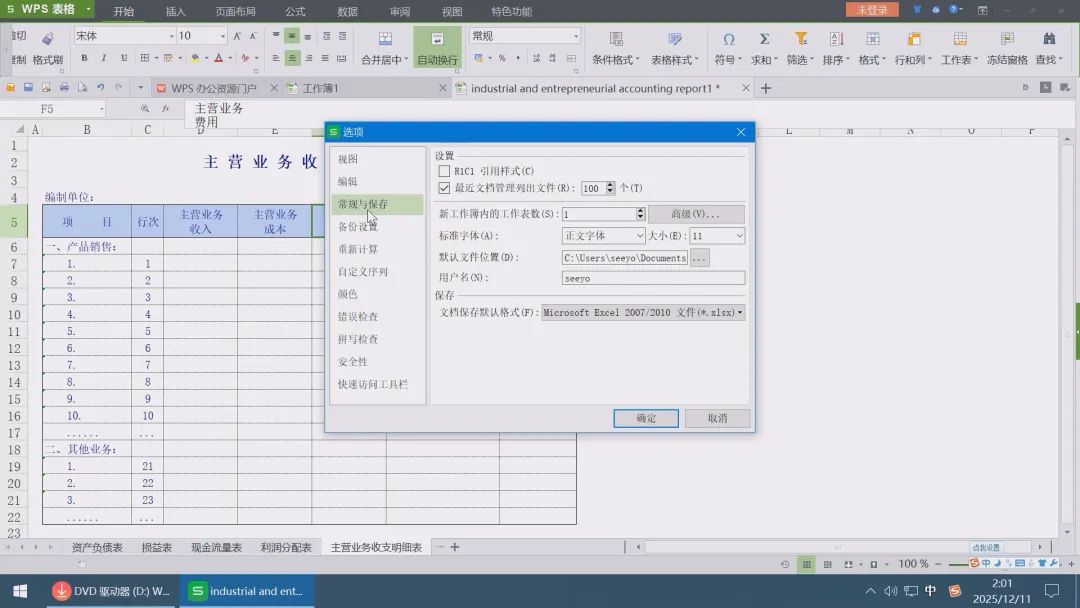
Task: Click the Worksheet (工作表) icon
Action: point(959,39)
